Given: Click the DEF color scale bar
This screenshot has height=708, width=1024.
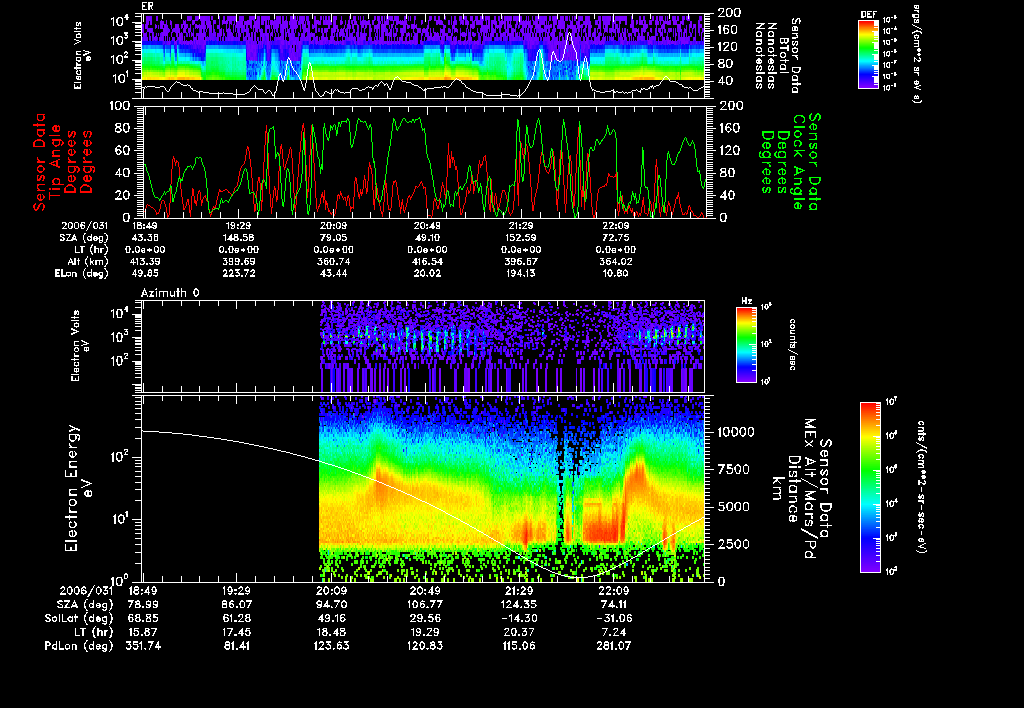Looking at the screenshot, I should pyautogui.click(x=868, y=54).
